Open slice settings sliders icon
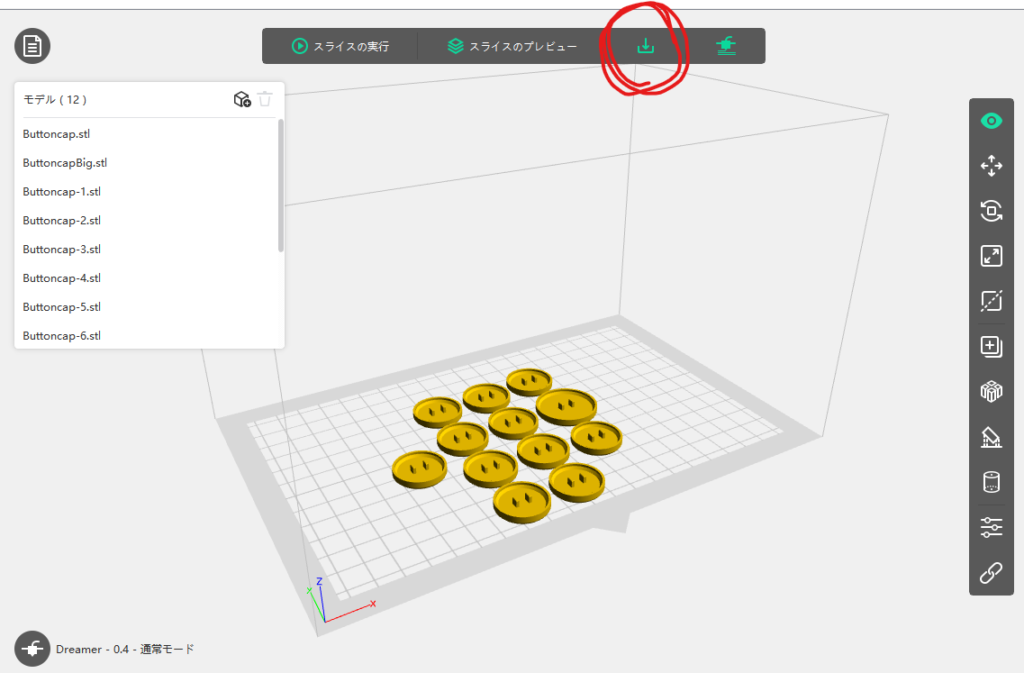 [991, 527]
